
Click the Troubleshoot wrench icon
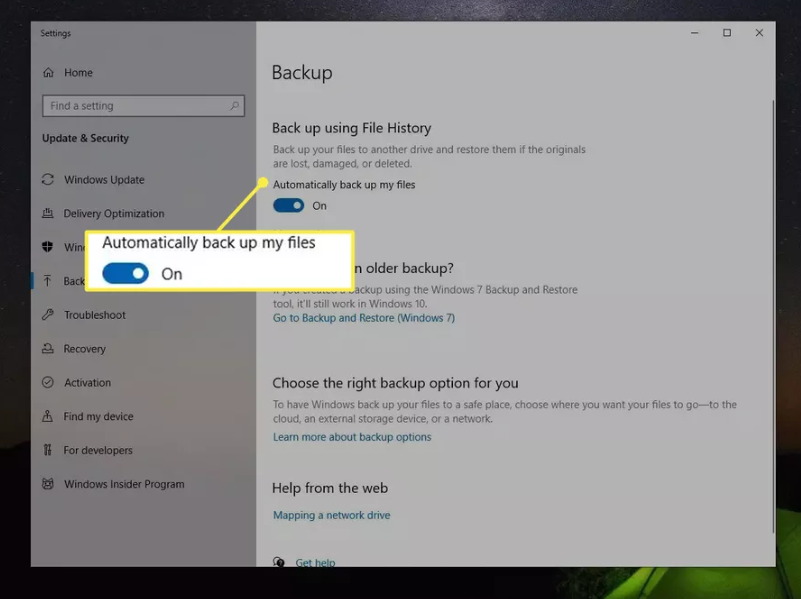(48, 315)
